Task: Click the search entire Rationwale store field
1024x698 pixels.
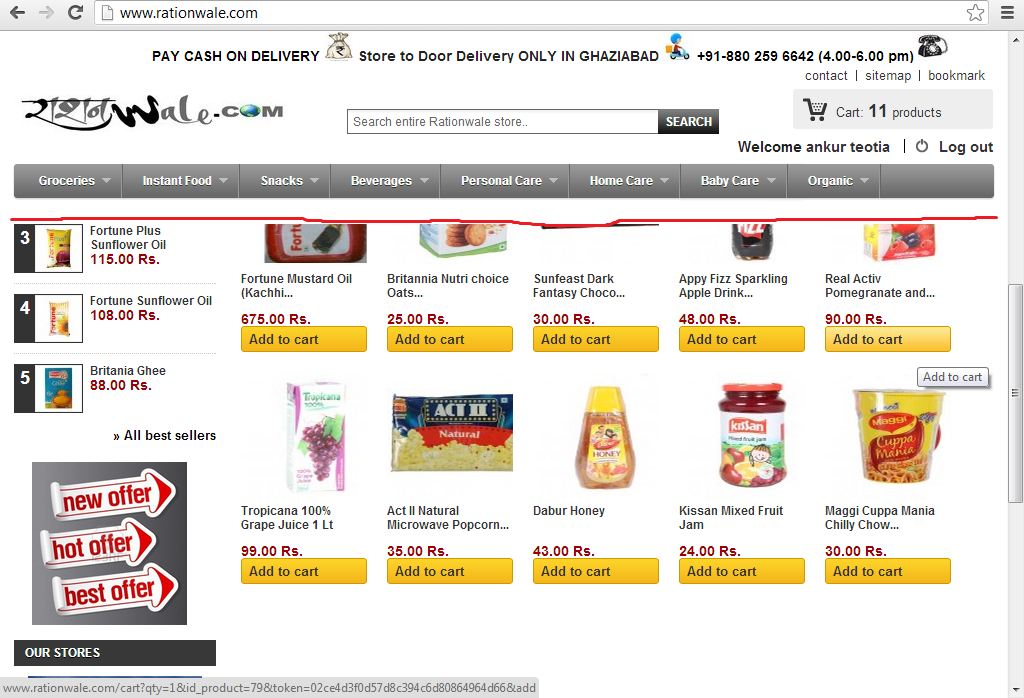Action: (x=502, y=121)
